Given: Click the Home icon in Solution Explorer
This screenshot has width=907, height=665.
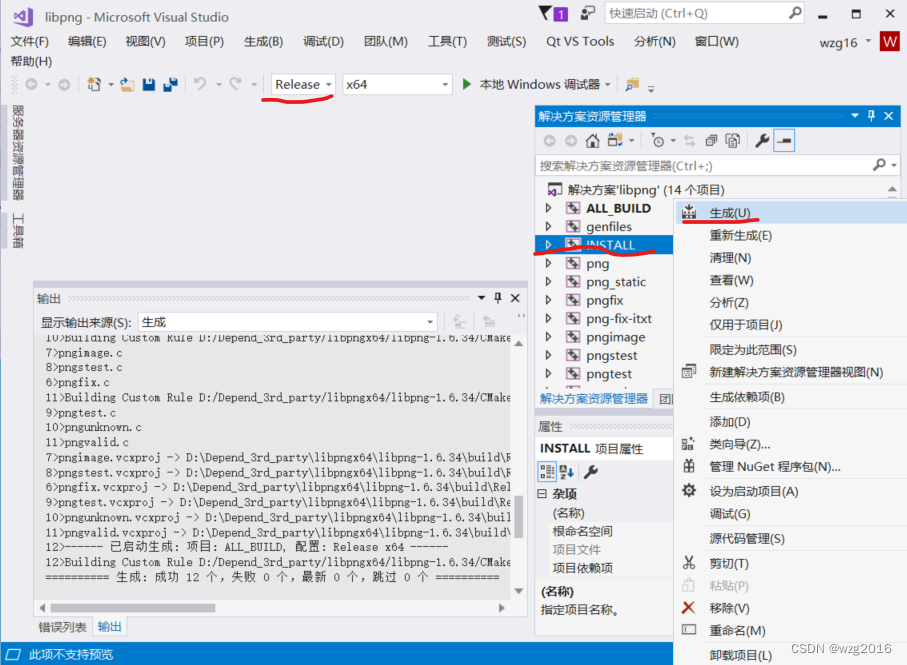Looking at the screenshot, I should (593, 142).
